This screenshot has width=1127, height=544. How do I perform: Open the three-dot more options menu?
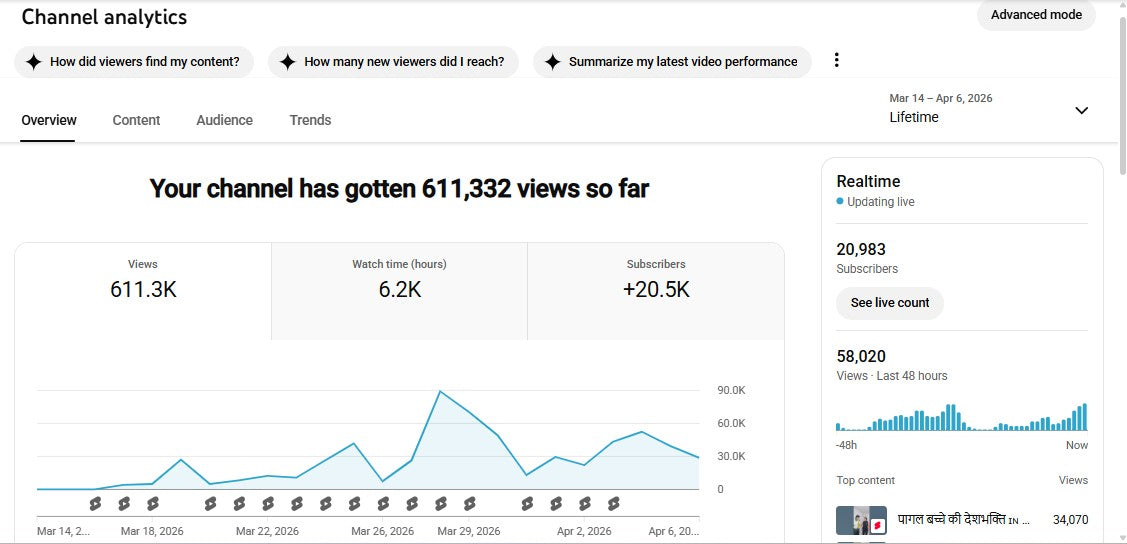(x=837, y=61)
